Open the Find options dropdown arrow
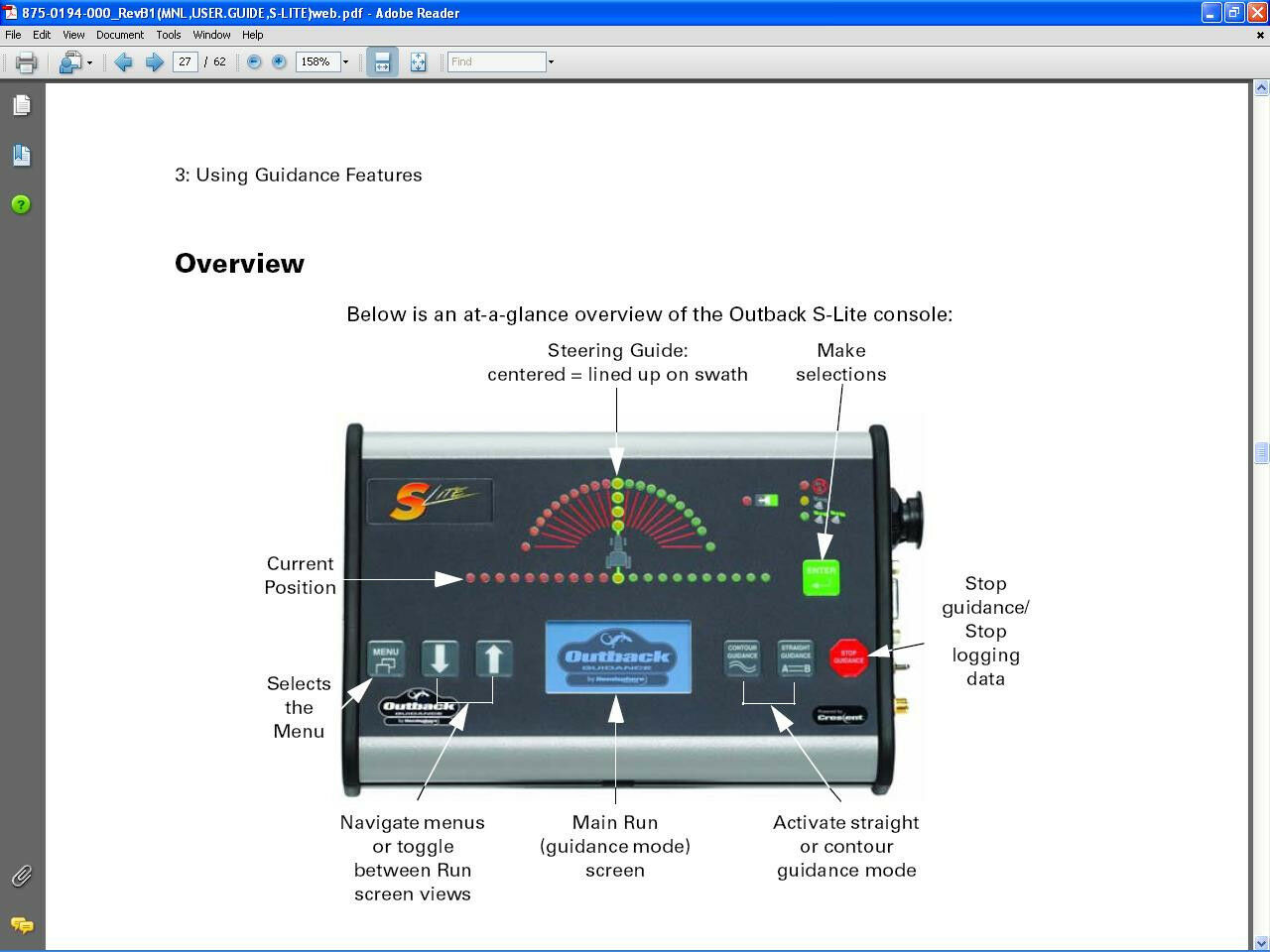 (x=551, y=62)
